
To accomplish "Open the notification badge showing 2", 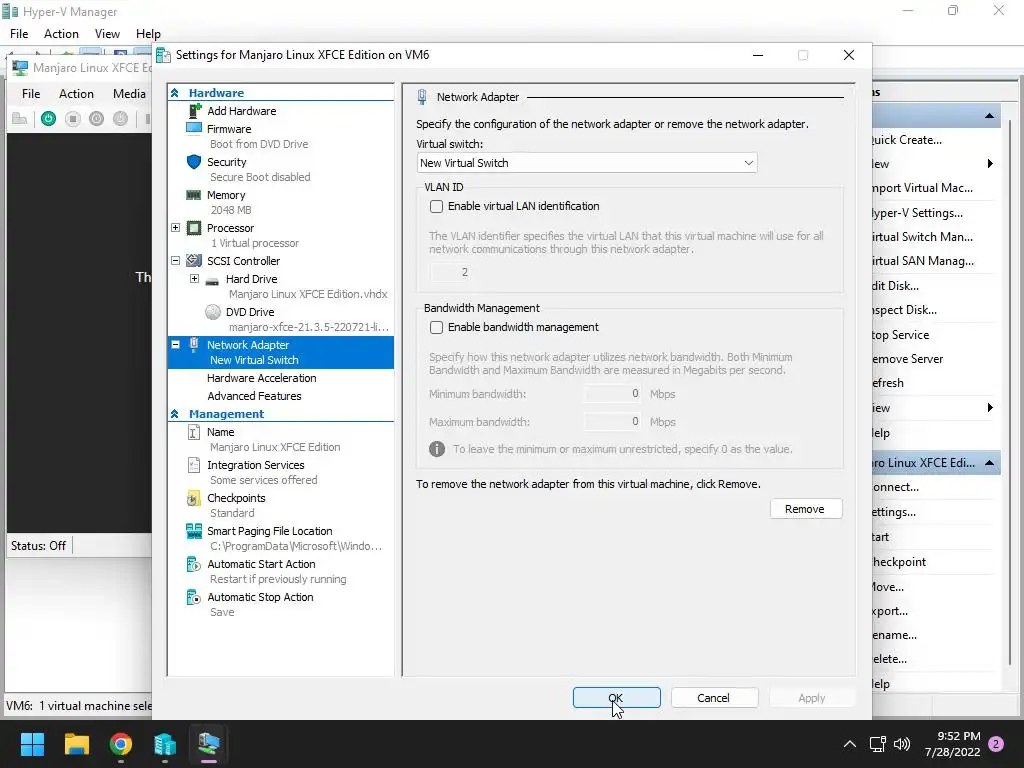I will [996, 744].
